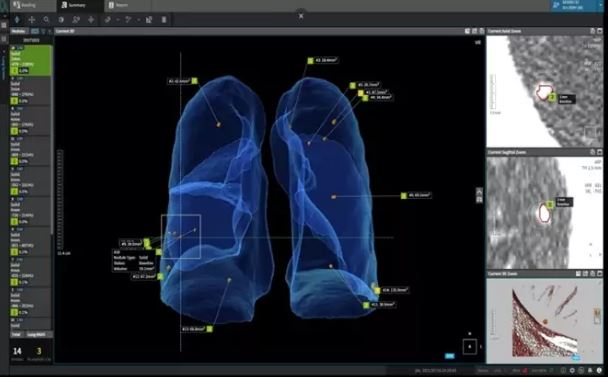Select the first pointer tool in toolbar
Viewport: 608px width, 377px height.
(17, 20)
